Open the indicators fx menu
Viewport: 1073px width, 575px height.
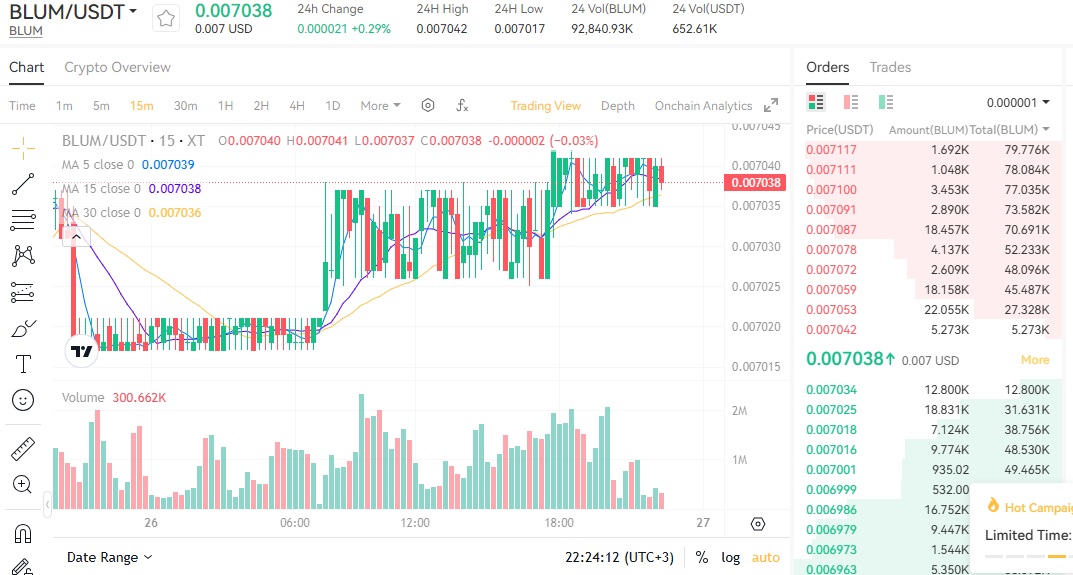point(462,105)
